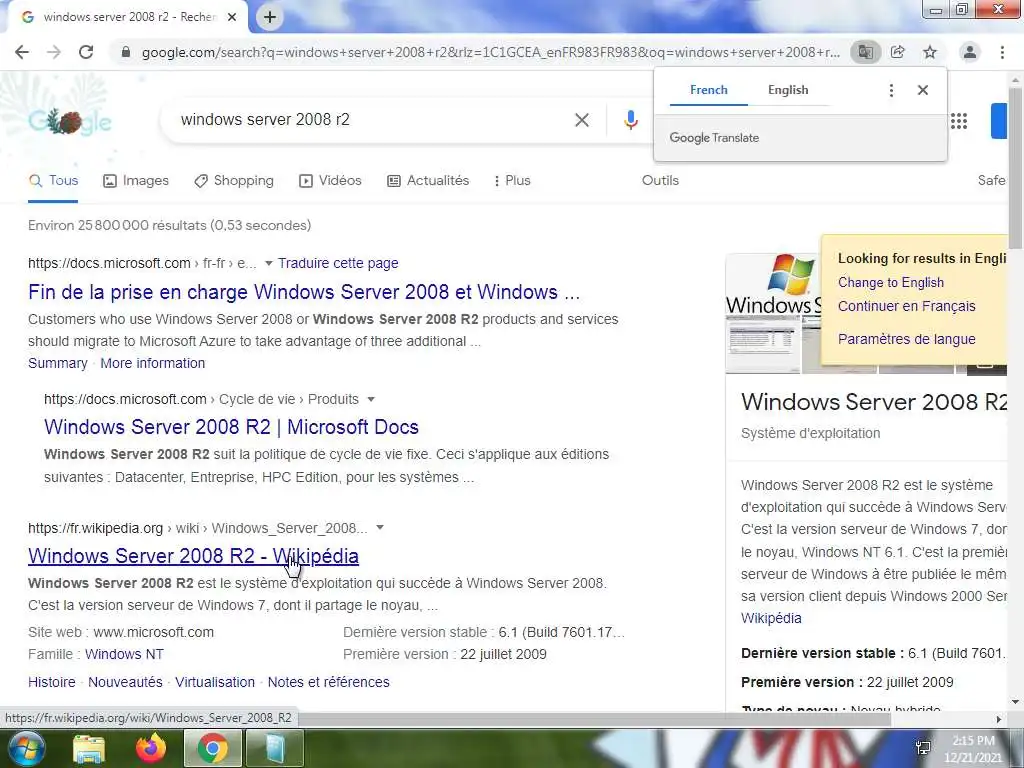Switch to Actualités results tab
Image resolution: width=1024 pixels, height=768 pixels.
click(x=428, y=181)
